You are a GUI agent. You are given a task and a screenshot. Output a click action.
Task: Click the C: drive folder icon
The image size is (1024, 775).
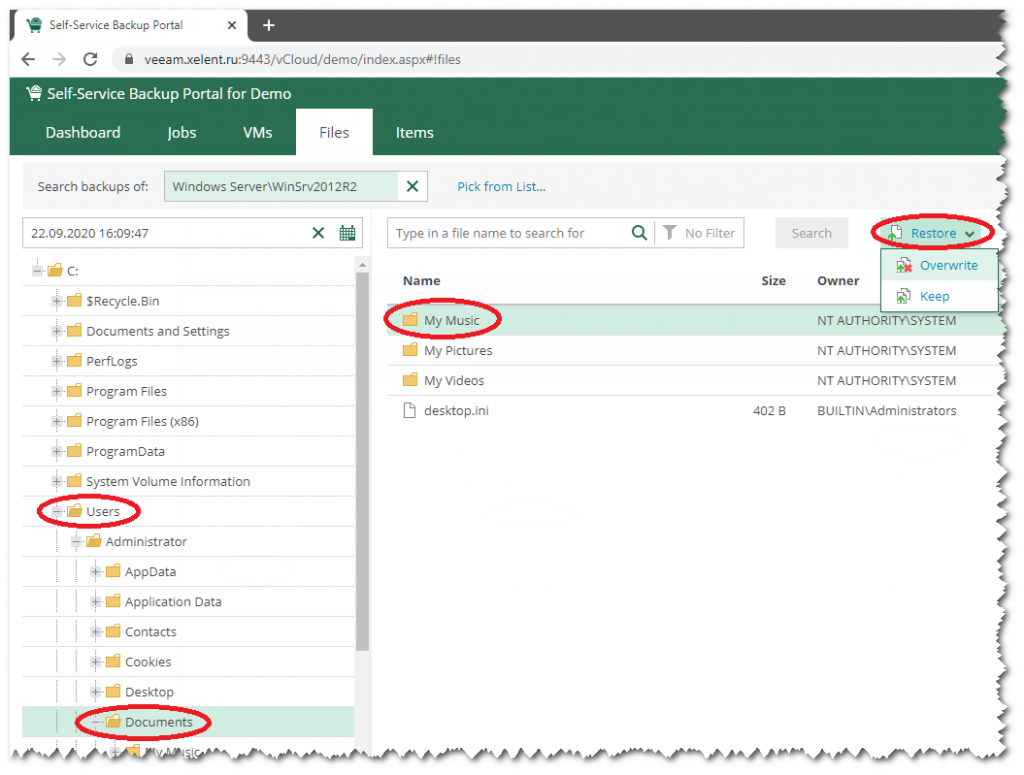55,270
